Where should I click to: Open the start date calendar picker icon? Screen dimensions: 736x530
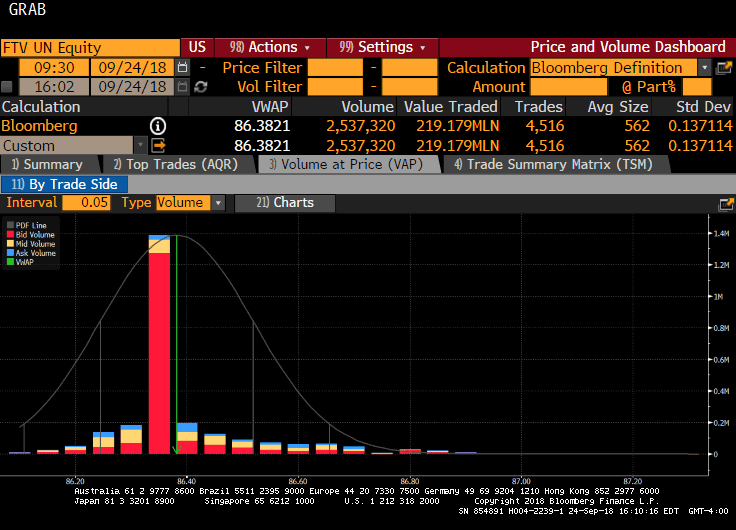pos(182,68)
